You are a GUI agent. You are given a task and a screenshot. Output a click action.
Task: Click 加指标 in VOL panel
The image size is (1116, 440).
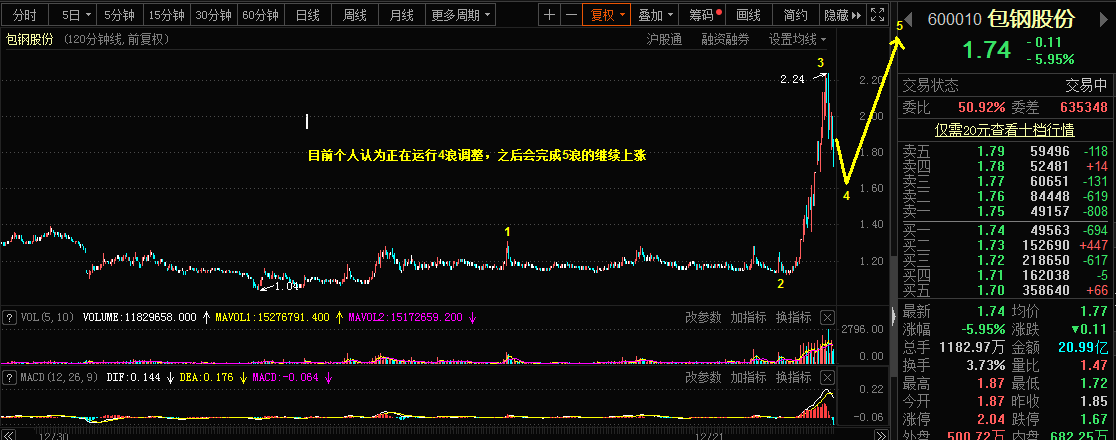coord(749,318)
